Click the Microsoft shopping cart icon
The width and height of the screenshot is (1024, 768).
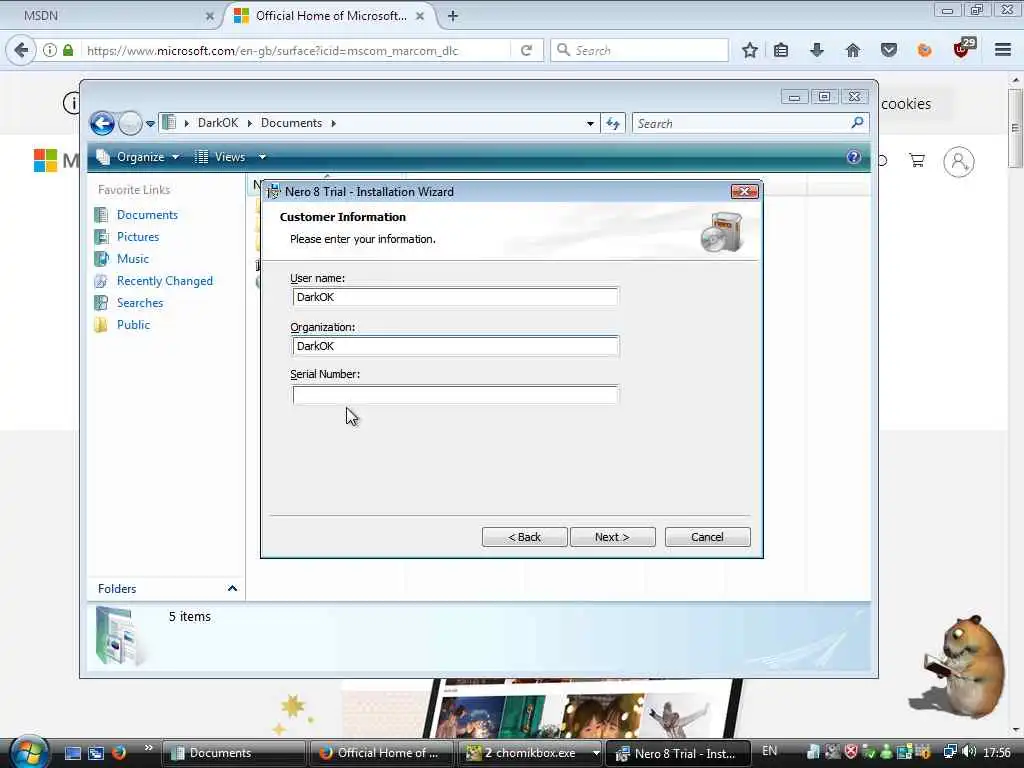917,161
